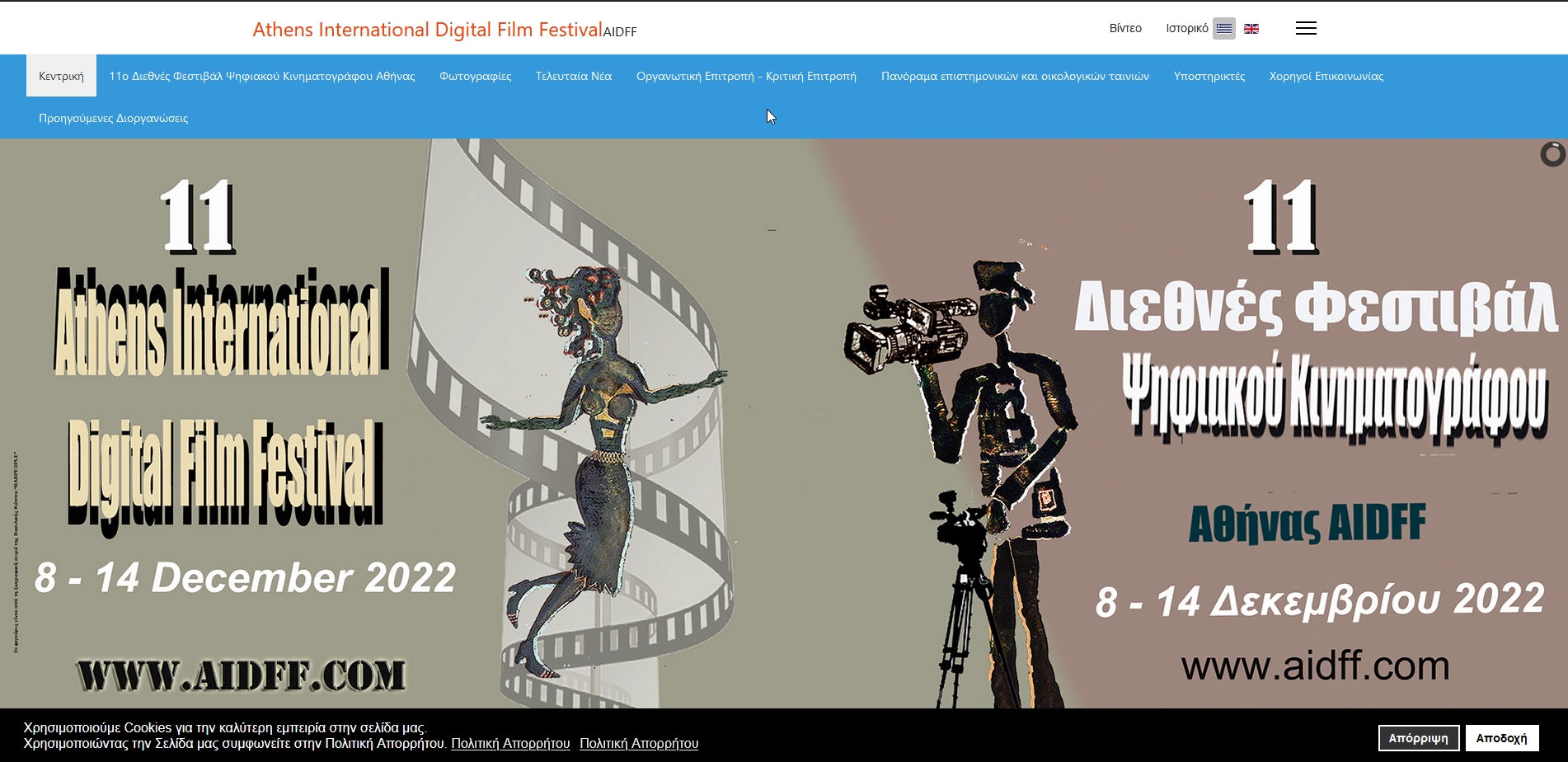
Task: Click the Βίντεο link in header
Action: click(1125, 28)
